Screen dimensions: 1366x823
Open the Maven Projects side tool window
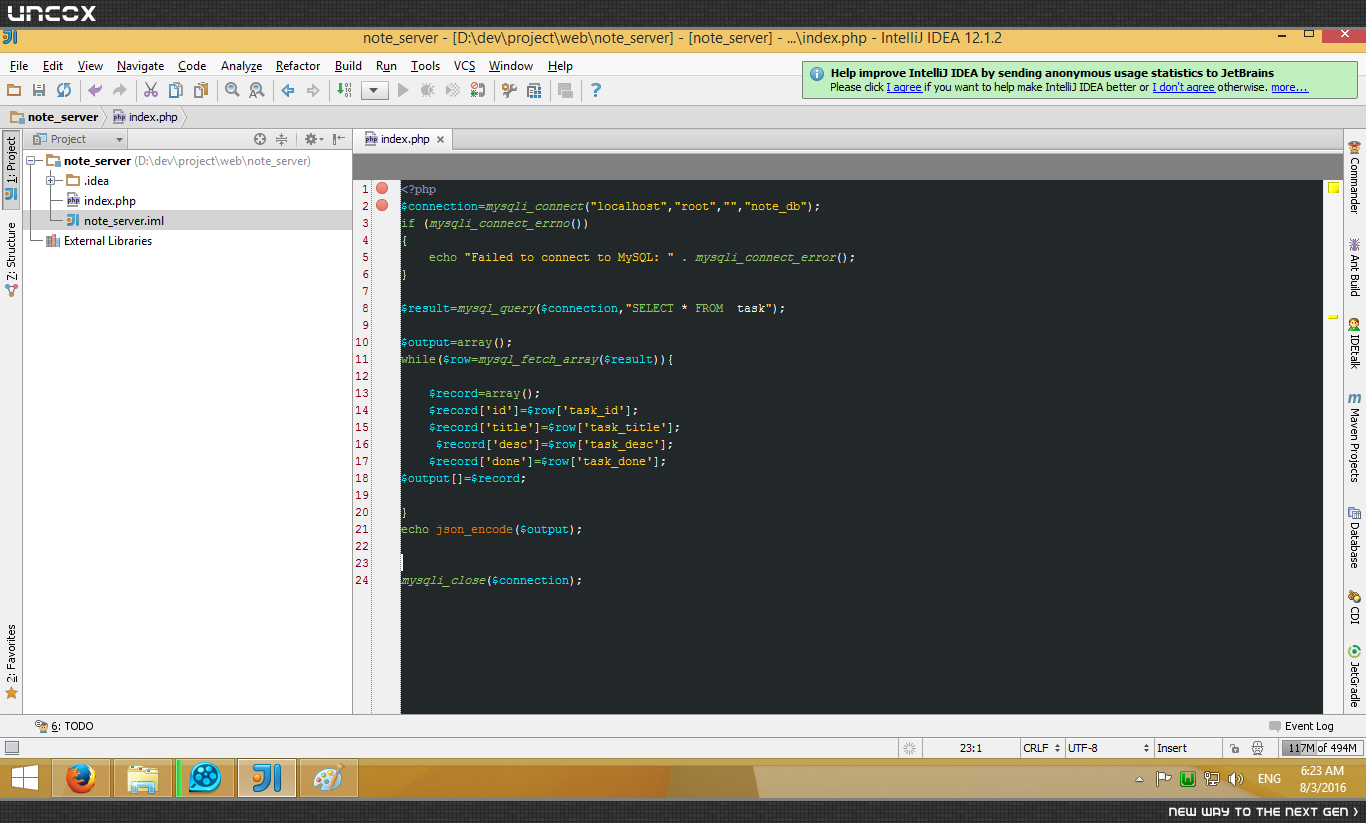1355,437
